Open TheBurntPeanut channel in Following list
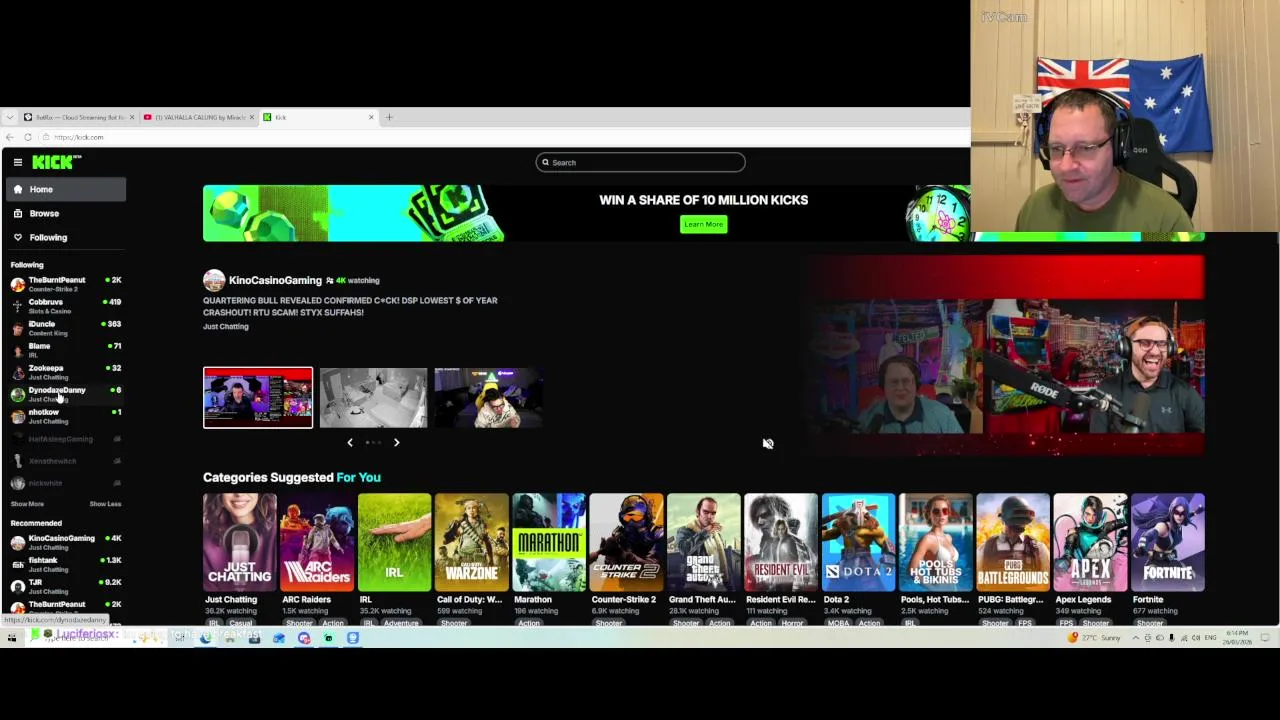Screen dimensions: 1280x720 [65, 284]
